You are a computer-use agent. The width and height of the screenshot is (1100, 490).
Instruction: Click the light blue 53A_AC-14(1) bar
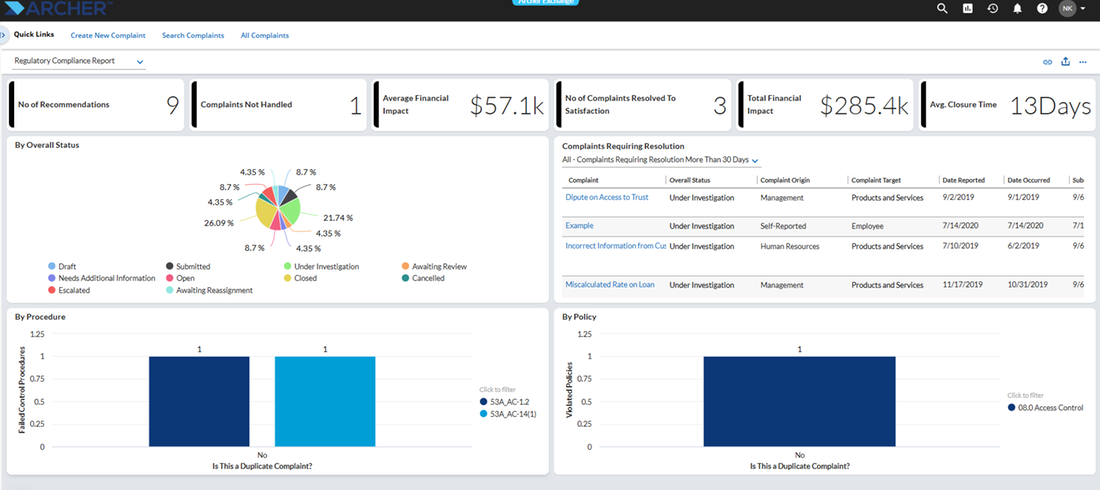pyautogui.click(x=325, y=402)
